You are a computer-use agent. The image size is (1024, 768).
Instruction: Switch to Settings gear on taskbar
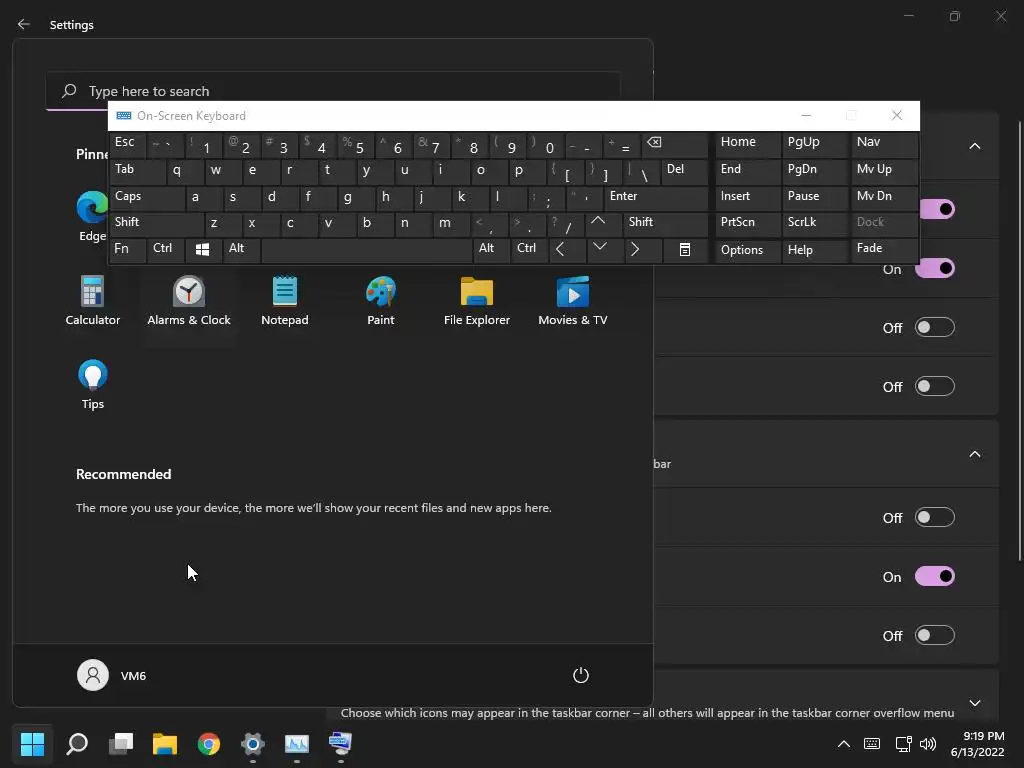click(253, 743)
